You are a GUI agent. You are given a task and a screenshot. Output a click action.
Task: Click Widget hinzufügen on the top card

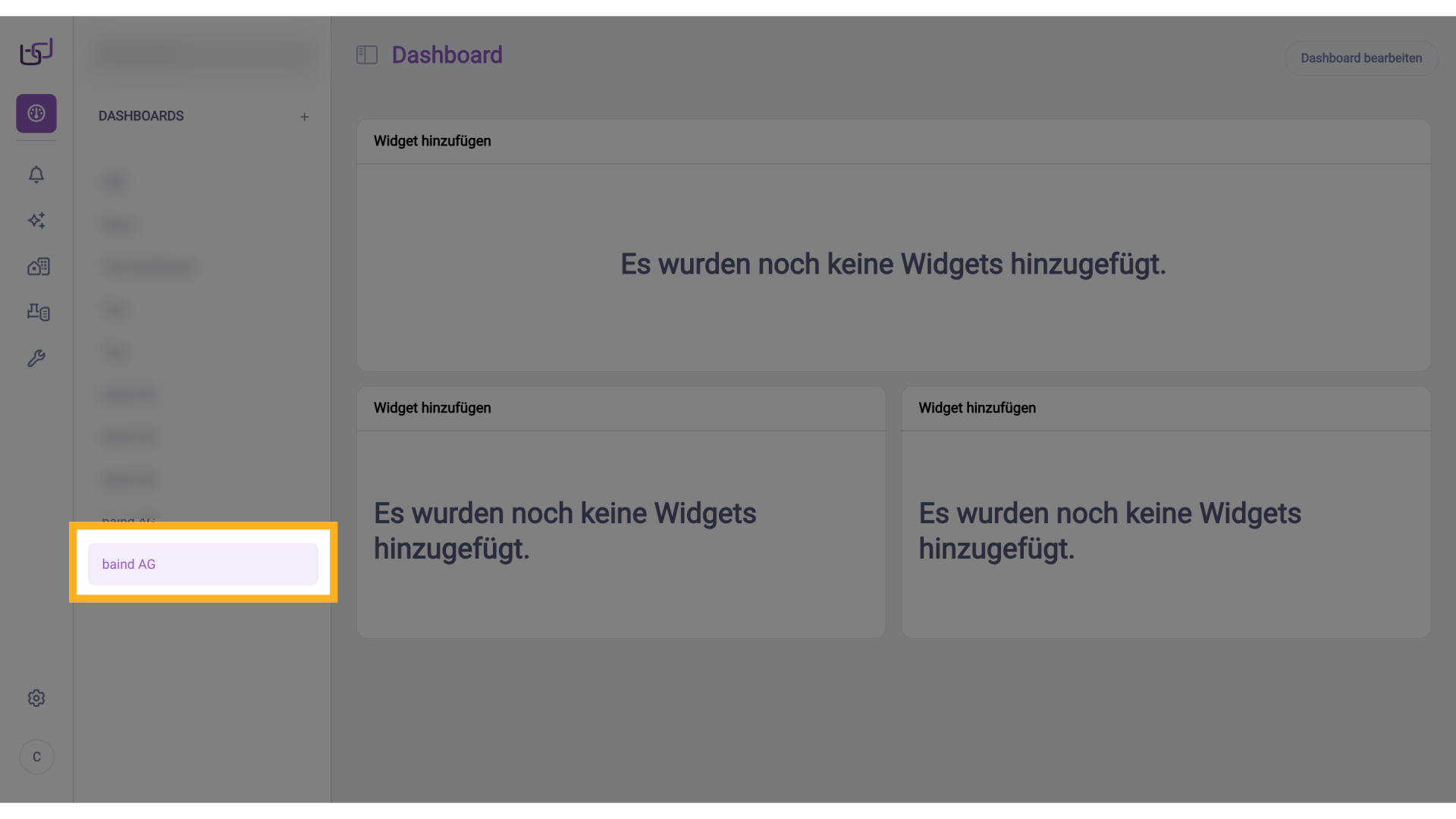[431, 141]
